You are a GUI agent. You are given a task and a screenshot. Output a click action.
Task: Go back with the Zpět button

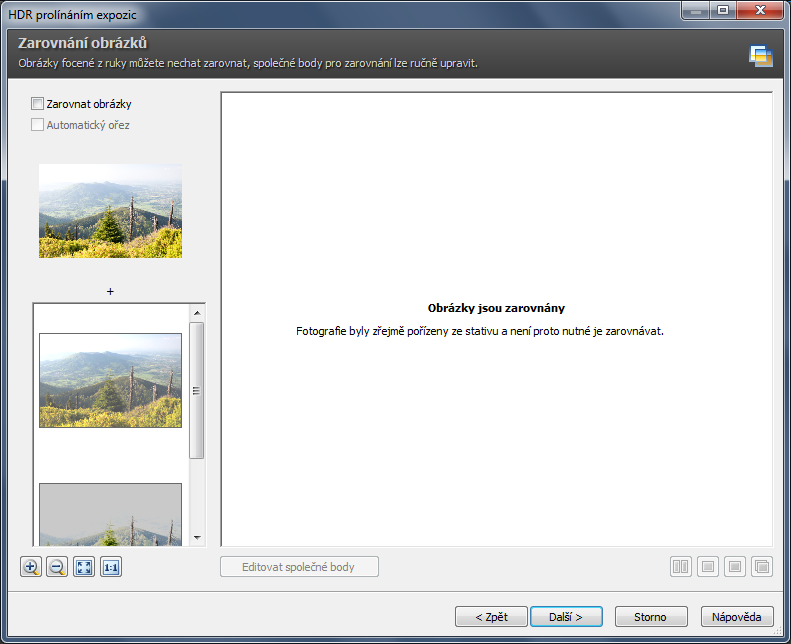(491, 617)
